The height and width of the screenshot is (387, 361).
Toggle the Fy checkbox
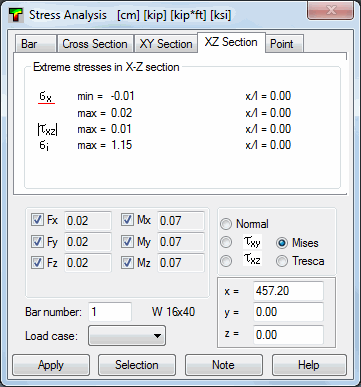[37, 241]
